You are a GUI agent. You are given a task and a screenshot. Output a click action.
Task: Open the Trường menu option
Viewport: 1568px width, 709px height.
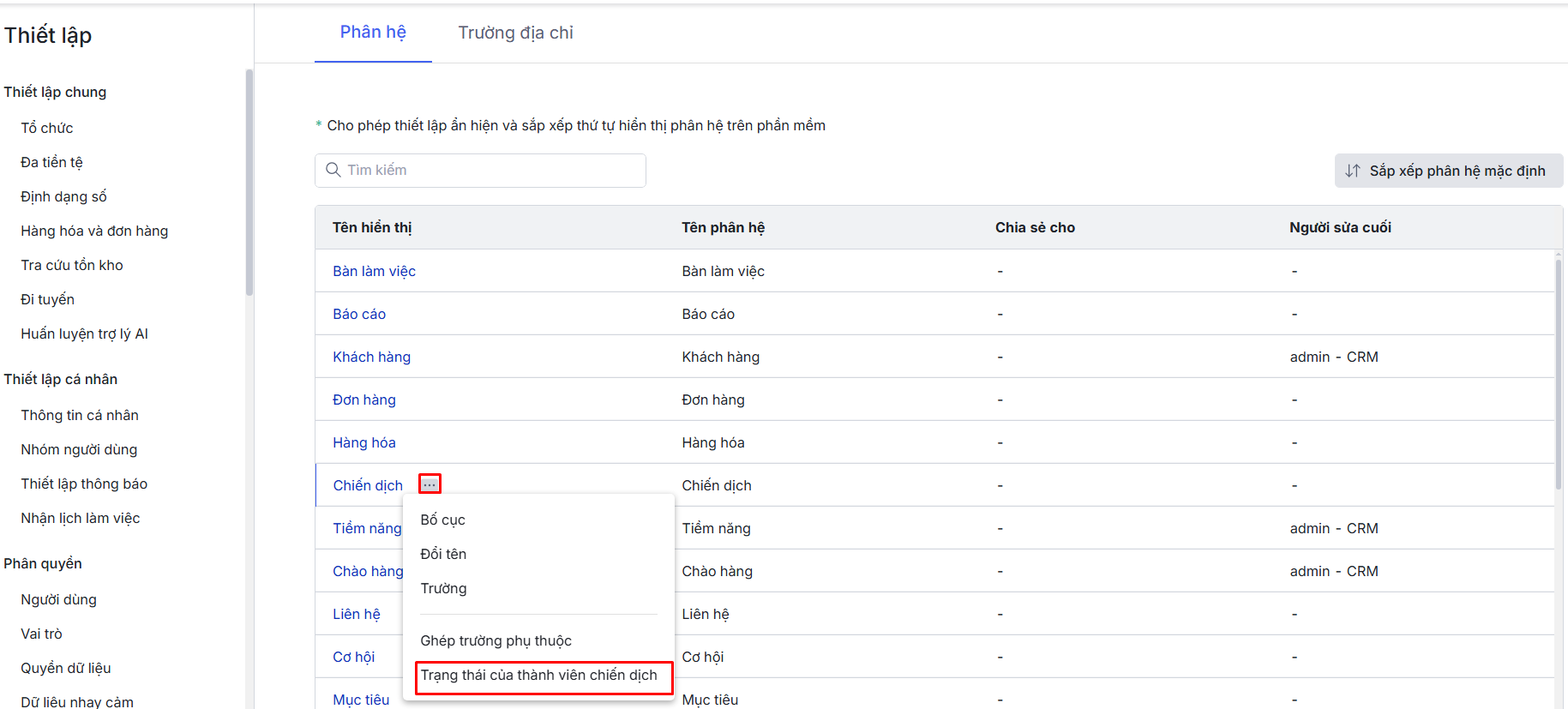pos(443,588)
